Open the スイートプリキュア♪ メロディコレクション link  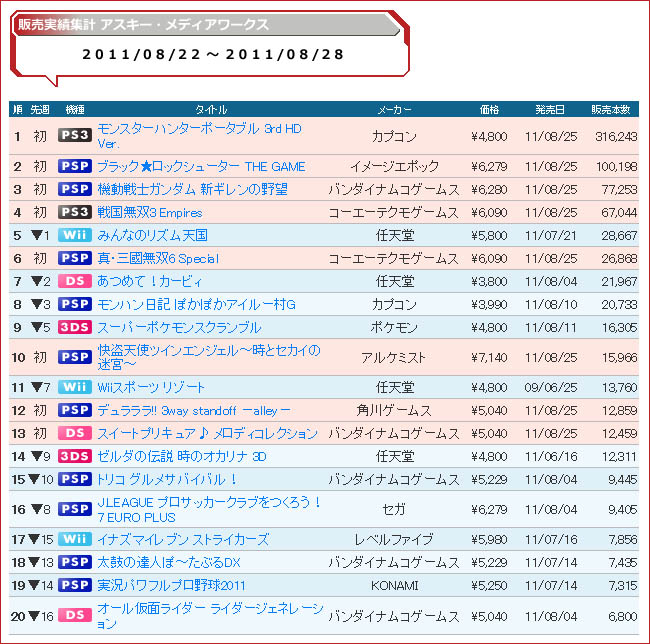pyautogui.click(x=207, y=433)
